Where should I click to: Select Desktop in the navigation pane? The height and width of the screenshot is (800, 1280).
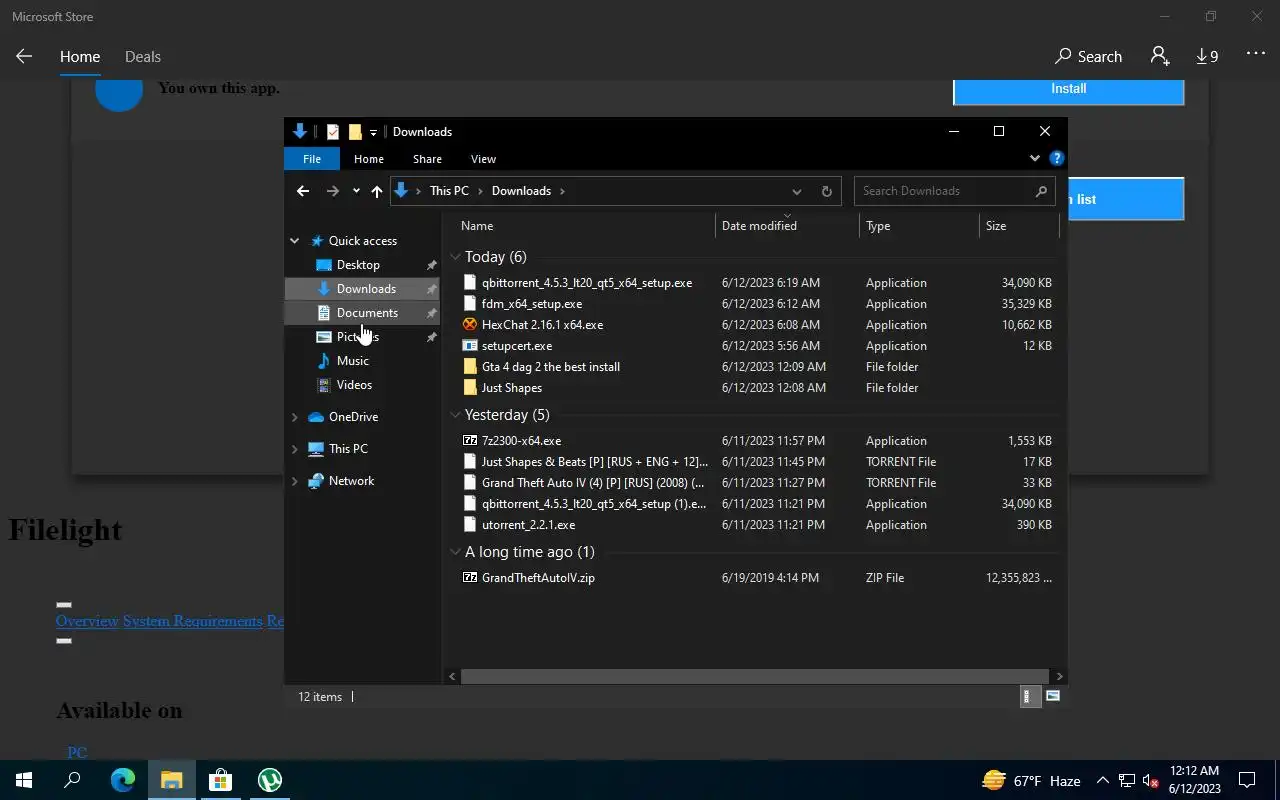[358, 265]
